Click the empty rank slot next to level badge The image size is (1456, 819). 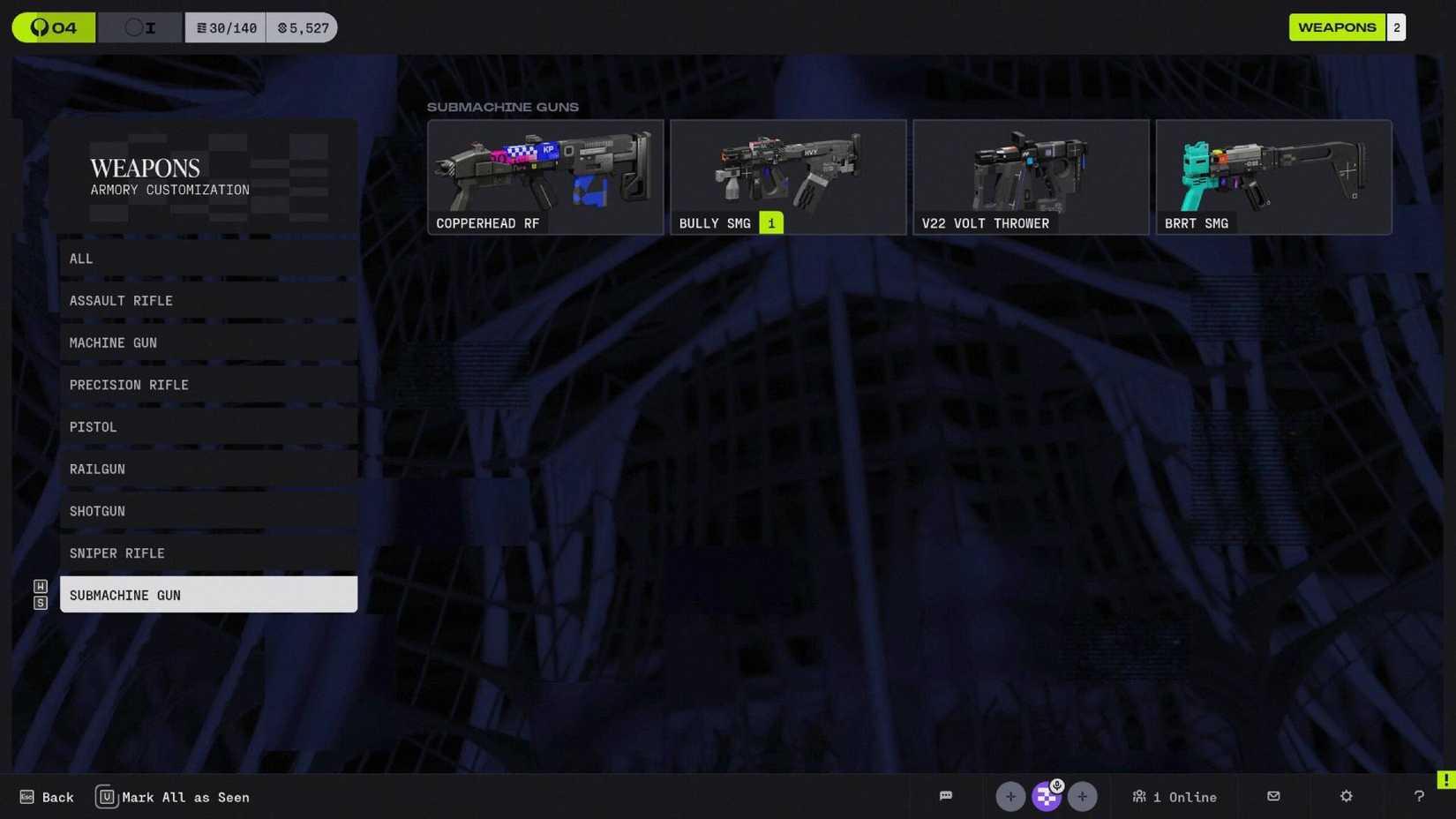click(x=139, y=27)
